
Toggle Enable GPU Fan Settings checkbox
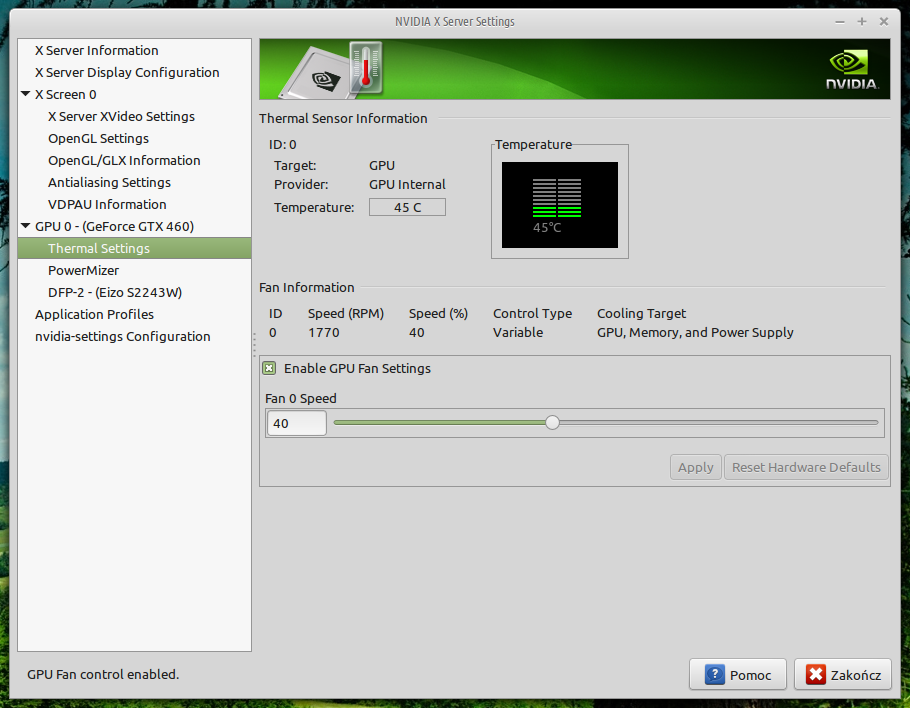point(269,368)
